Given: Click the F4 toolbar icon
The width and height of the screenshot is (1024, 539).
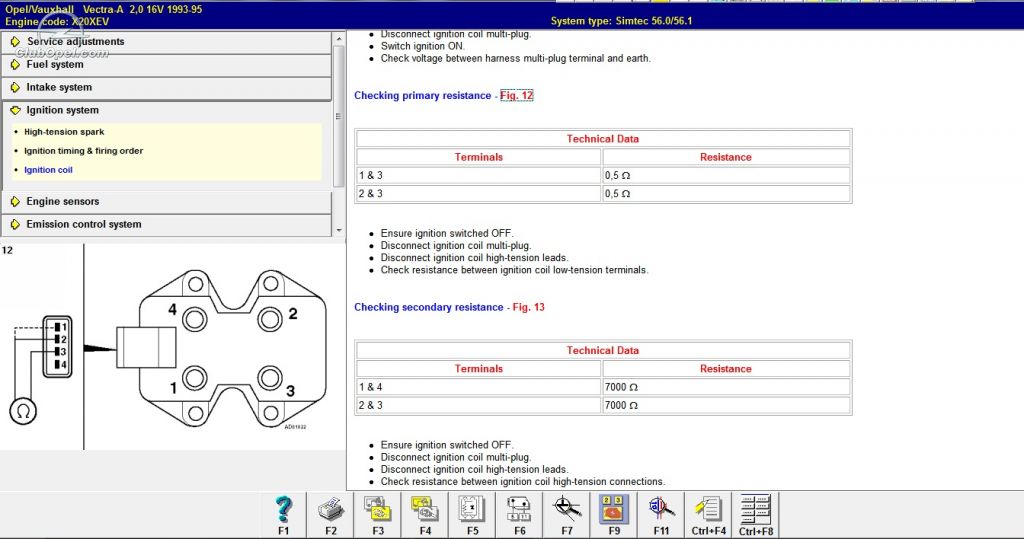Looking at the screenshot, I should pyautogui.click(x=425, y=514).
